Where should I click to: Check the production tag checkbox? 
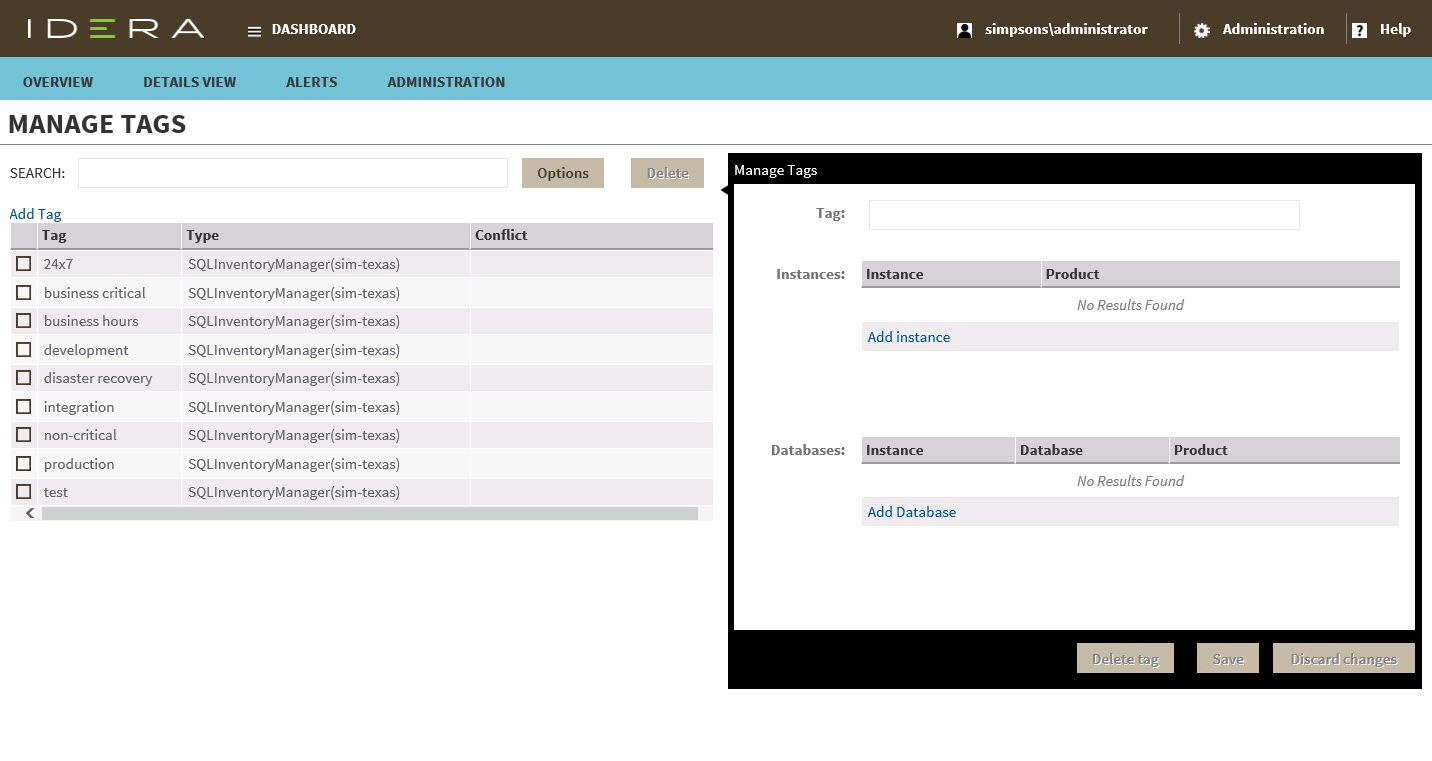click(x=23, y=463)
